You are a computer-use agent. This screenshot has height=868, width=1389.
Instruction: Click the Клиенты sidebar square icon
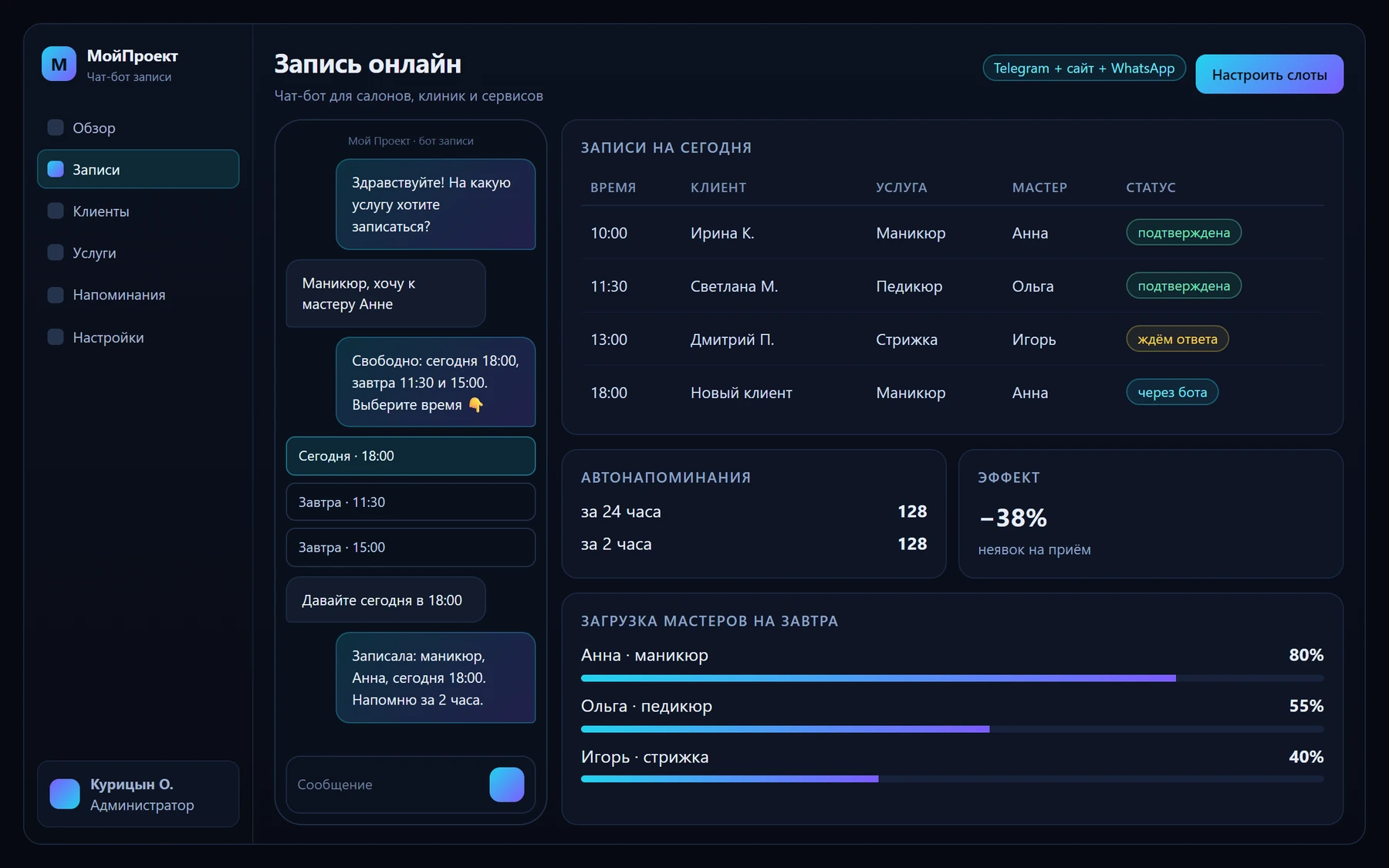pos(56,211)
